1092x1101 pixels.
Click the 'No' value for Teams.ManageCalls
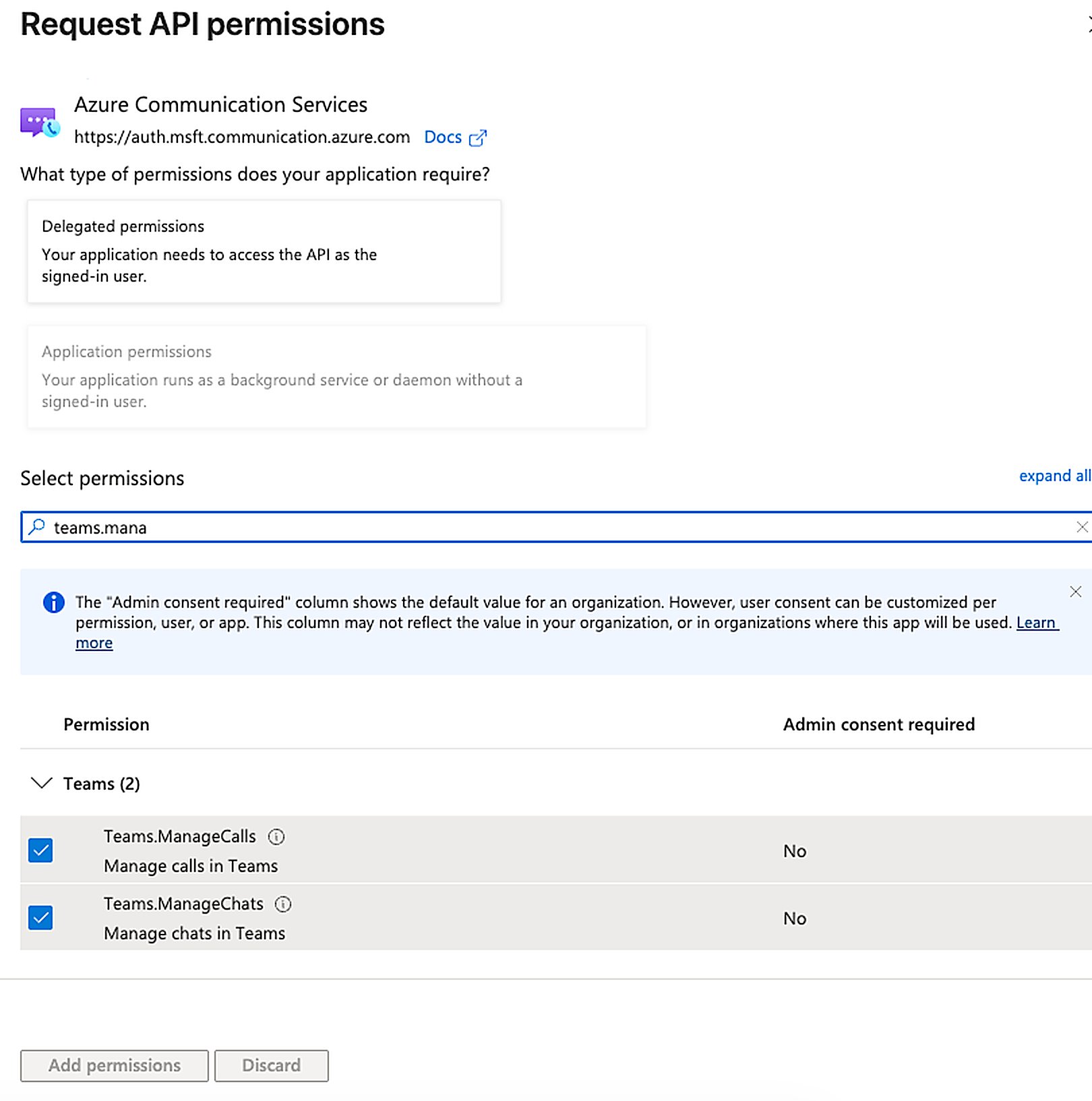tap(795, 851)
